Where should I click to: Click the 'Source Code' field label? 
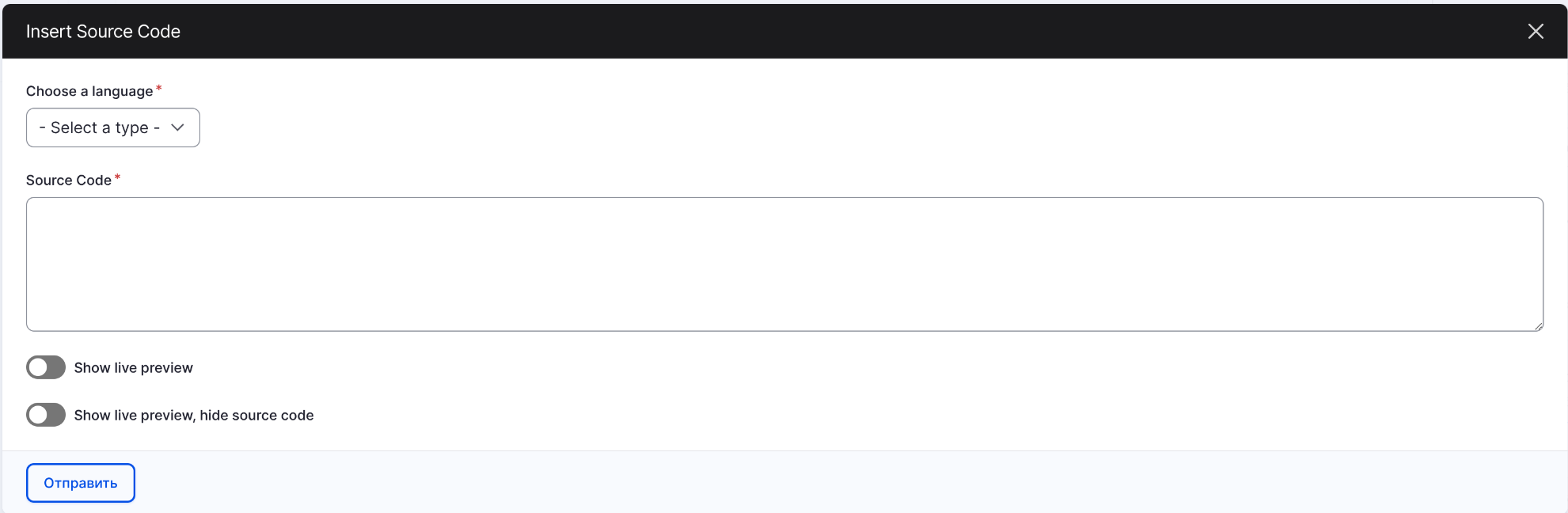(68, 180)
